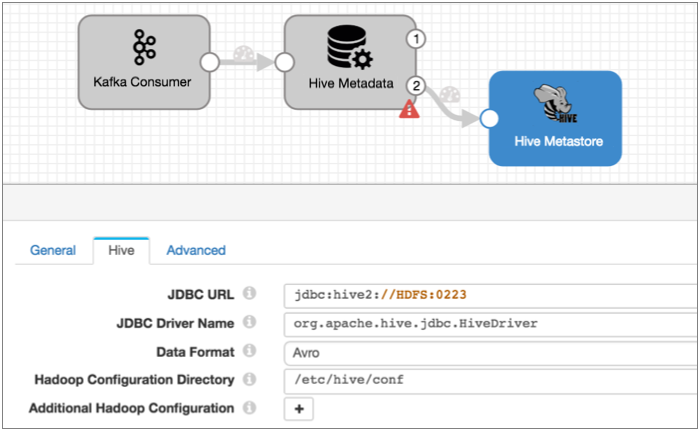Screen dimensions: 700x431
Task: Select the Kafka Consumer stage icon
Action: click(140, 47)
